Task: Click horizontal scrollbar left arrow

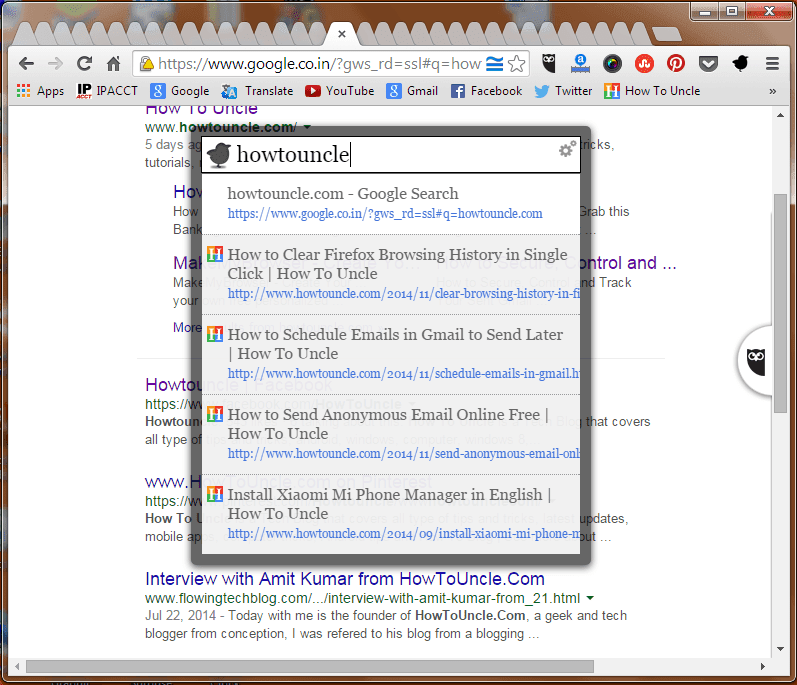Action: click(x=17, y=666)
